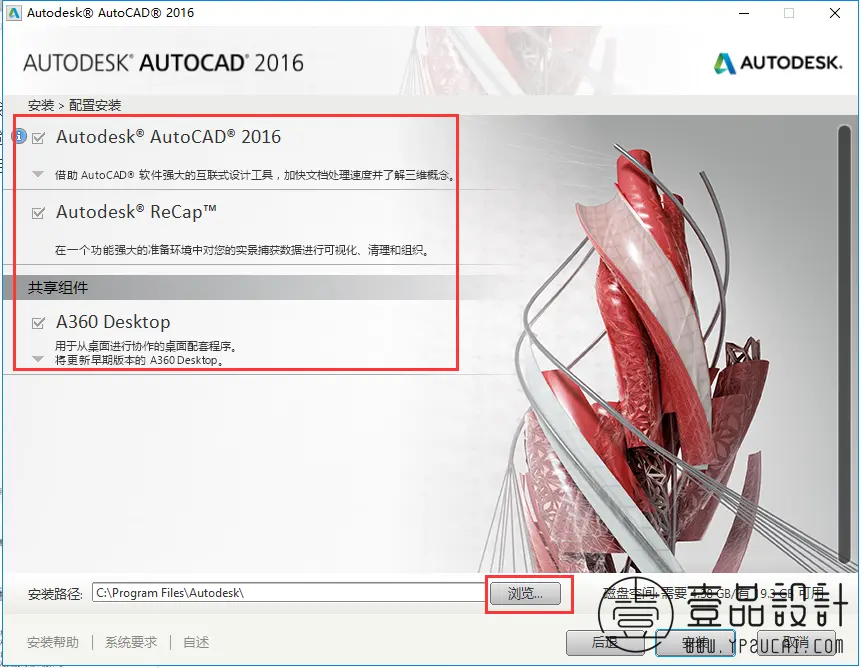Viewport: 861px width, 668px height.
Task: Close the AutoCAD 2016 installer window
Action: pyautogui.click(x=835, y=13)
